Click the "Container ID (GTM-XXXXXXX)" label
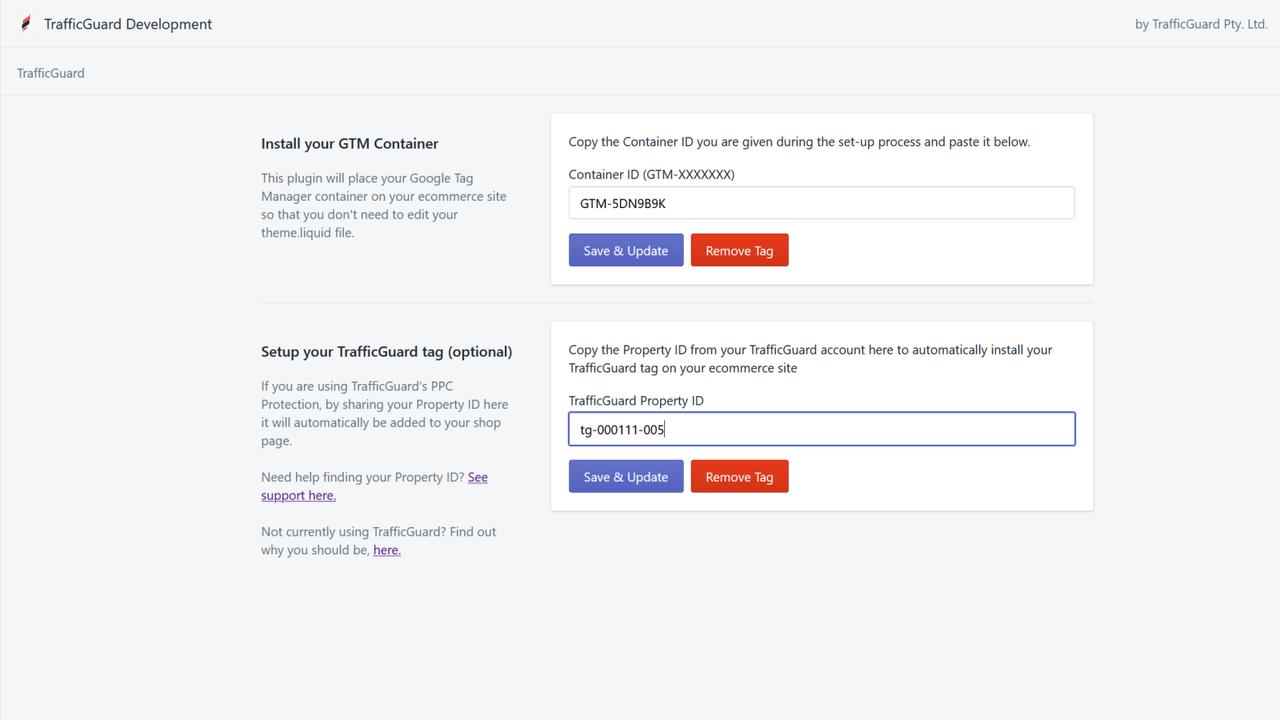This screenshot has width=1280, height=720. pyautogui.click(x=652, y=174)
